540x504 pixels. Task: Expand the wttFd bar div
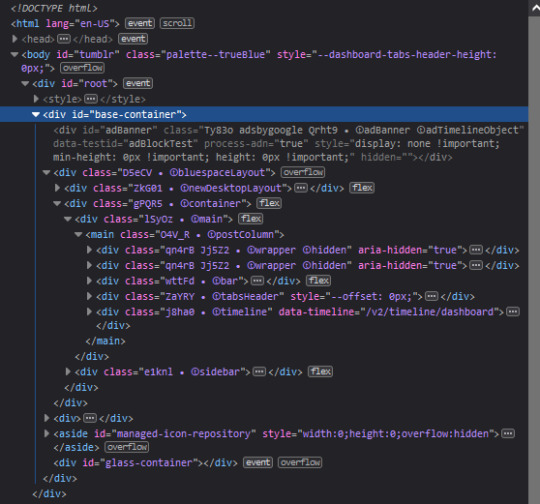(x=89, y=281)
